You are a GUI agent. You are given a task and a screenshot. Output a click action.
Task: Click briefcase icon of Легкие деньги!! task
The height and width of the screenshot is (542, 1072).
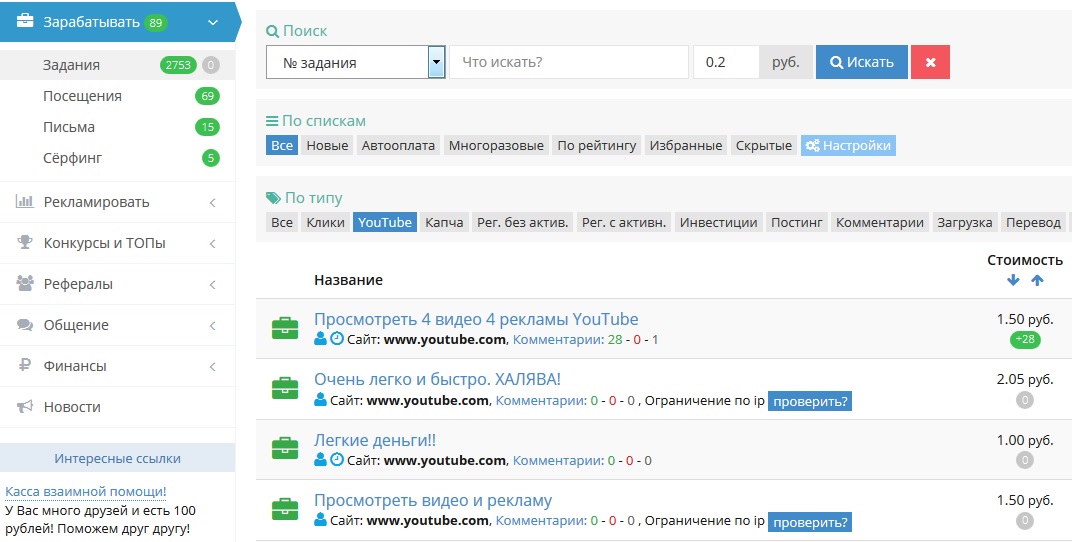pos(285,448)
